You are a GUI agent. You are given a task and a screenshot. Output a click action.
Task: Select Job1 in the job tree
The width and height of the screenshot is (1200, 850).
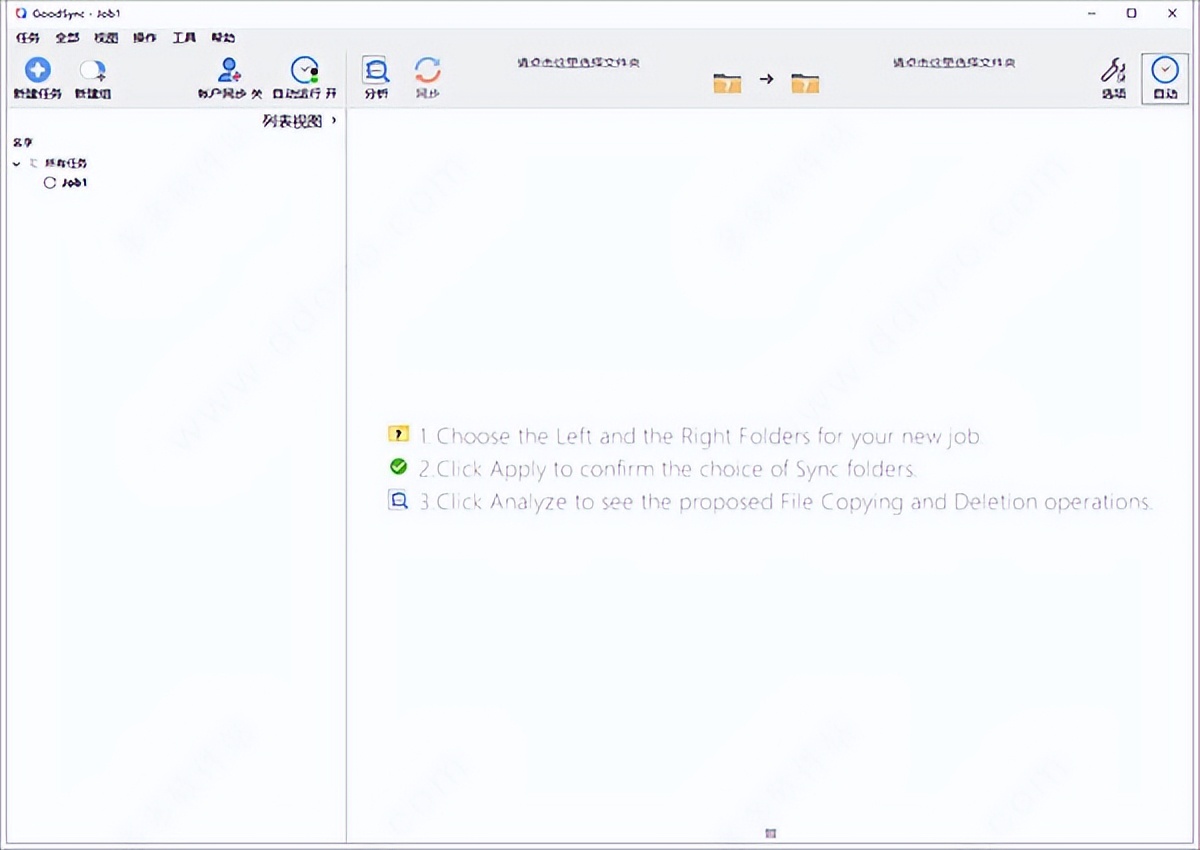click(x=74, y=183)
